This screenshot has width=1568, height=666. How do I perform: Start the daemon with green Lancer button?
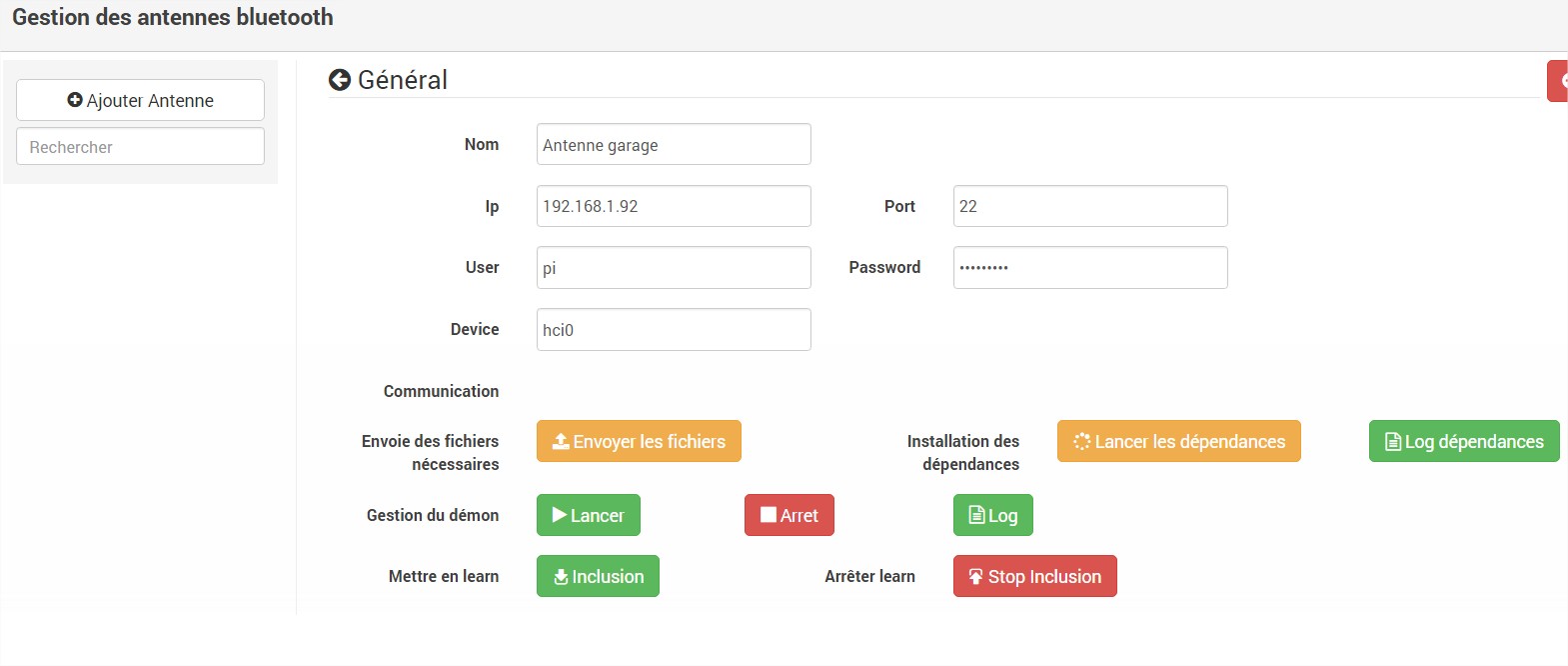click(589, 515)
